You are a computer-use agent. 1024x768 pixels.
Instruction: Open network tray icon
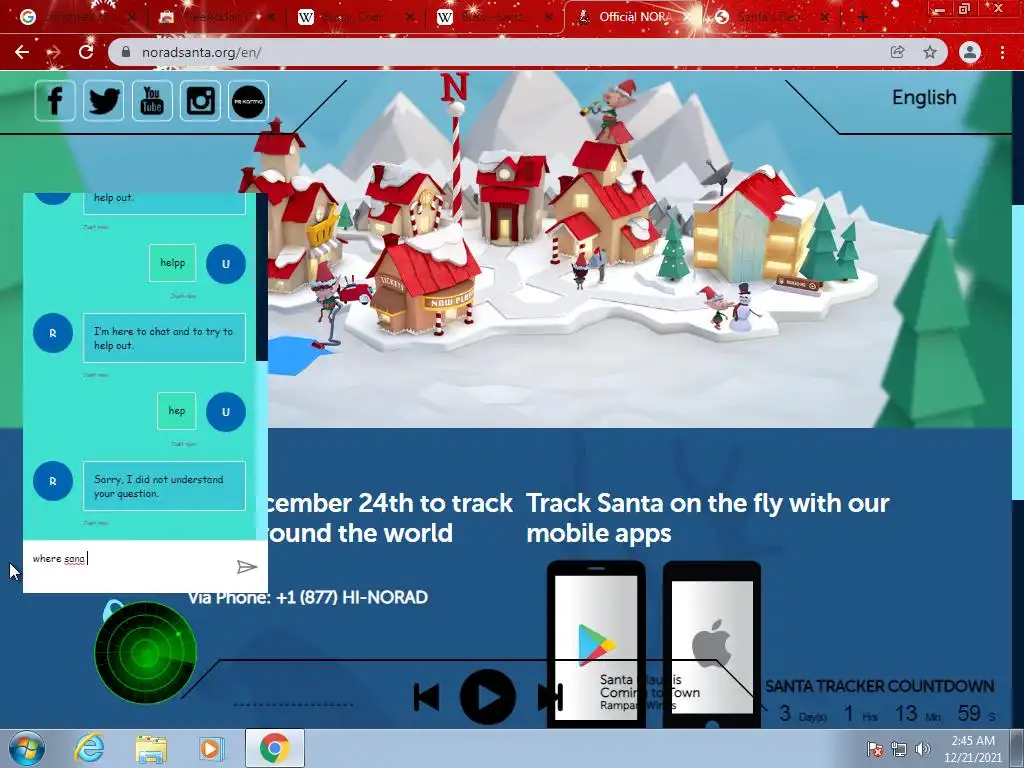coord(899,750)
